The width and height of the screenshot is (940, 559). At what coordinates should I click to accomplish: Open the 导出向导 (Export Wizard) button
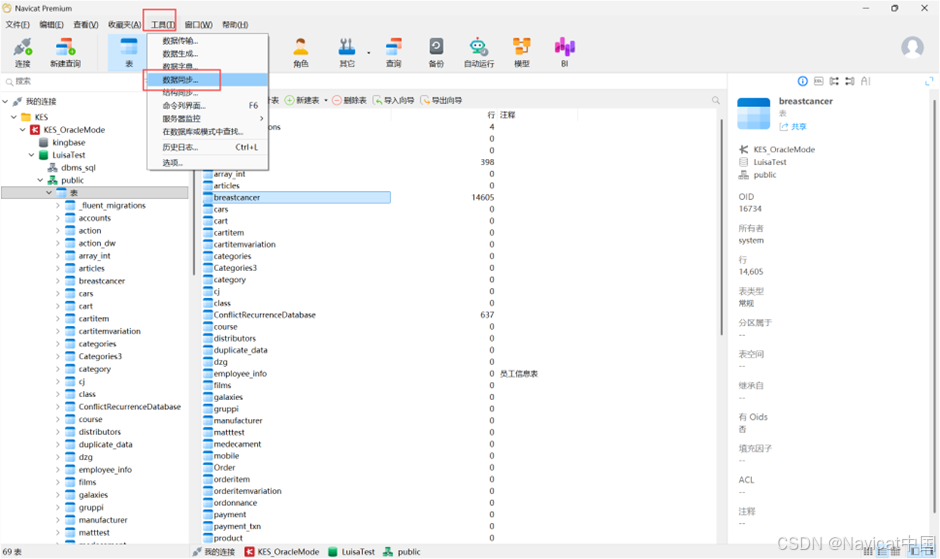pos(441,100)
